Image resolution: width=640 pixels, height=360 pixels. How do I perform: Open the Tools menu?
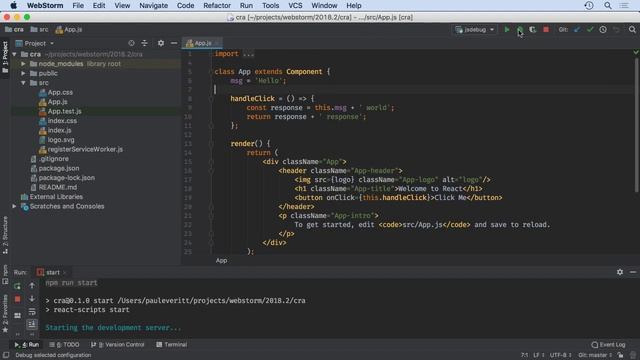point(270,6)
